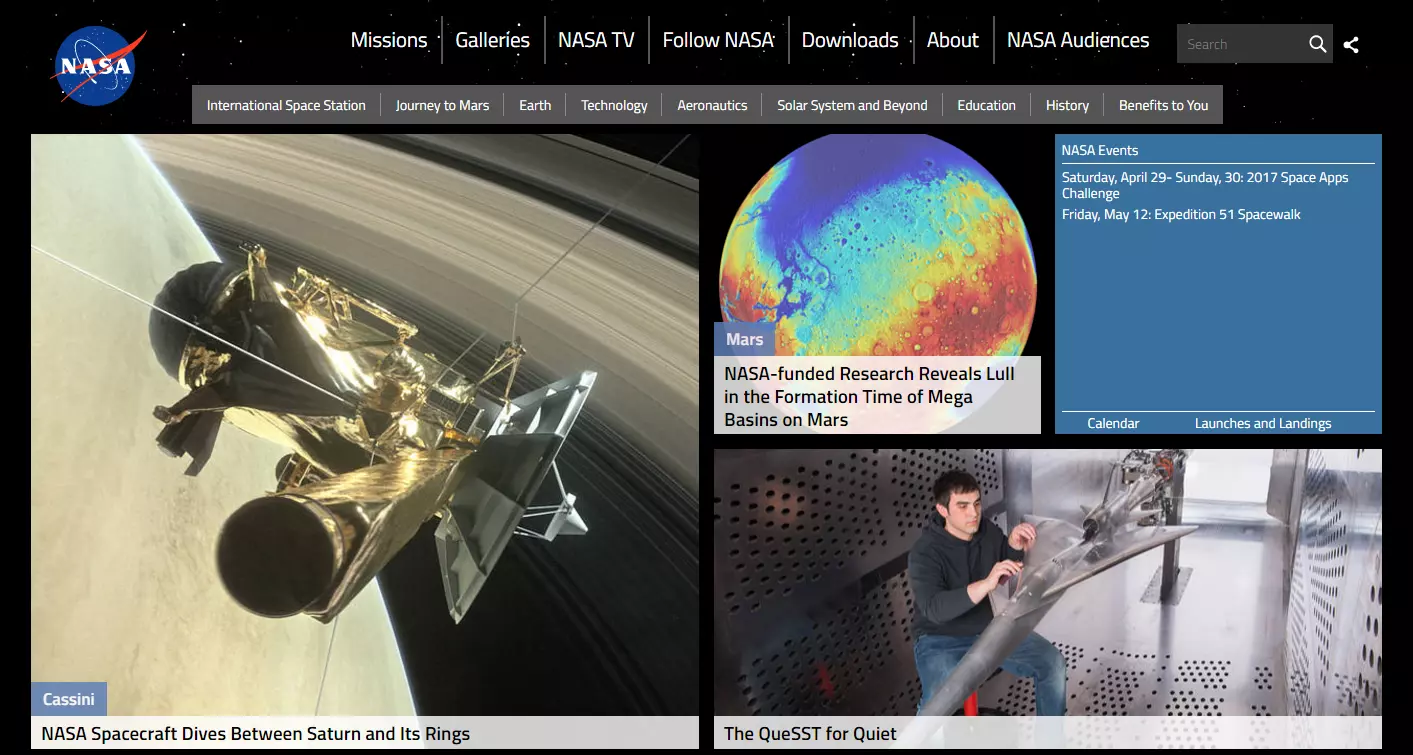Open Benefits to You topic

pyautogui.click(x=1163, y=105)
